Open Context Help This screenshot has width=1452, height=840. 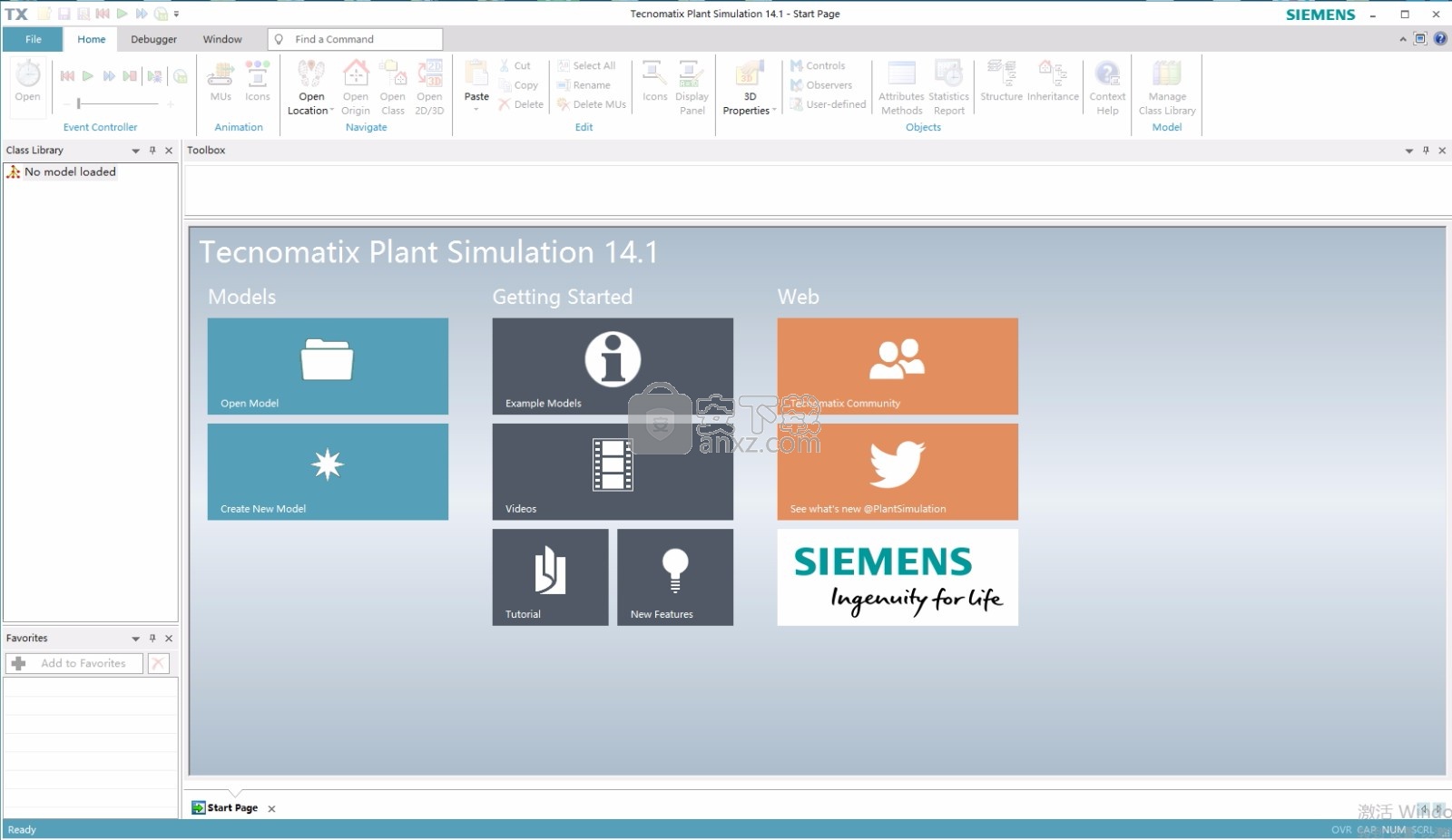[1107, 88]
